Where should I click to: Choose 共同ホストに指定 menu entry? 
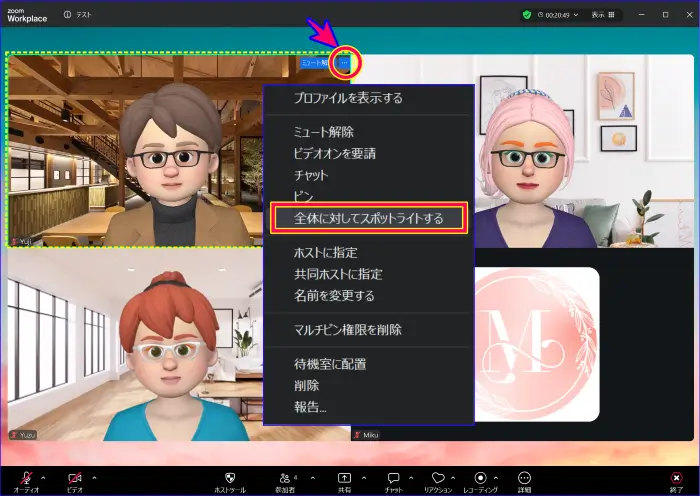[338, 274]
